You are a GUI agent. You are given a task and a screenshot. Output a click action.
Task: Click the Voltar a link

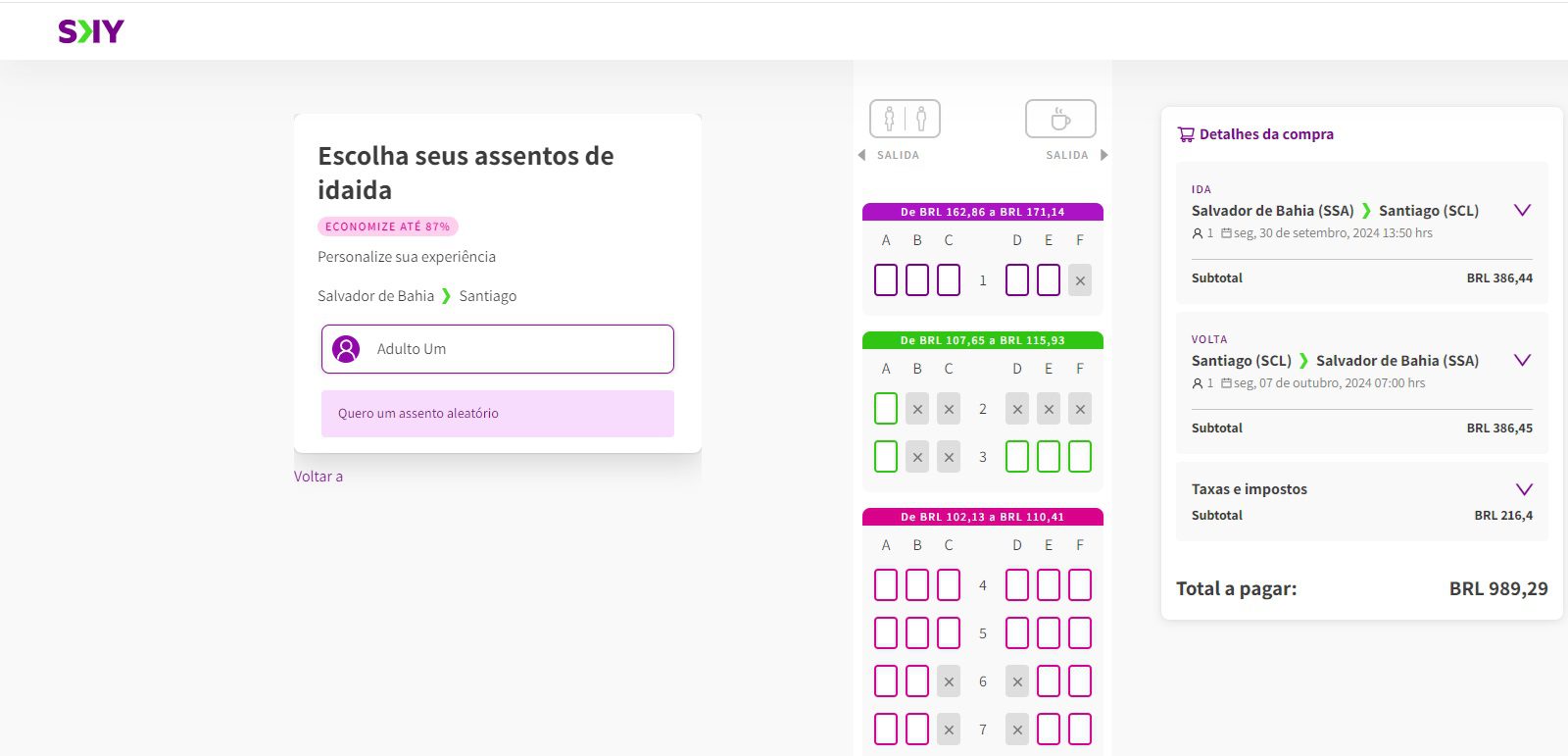coord(318,477)
